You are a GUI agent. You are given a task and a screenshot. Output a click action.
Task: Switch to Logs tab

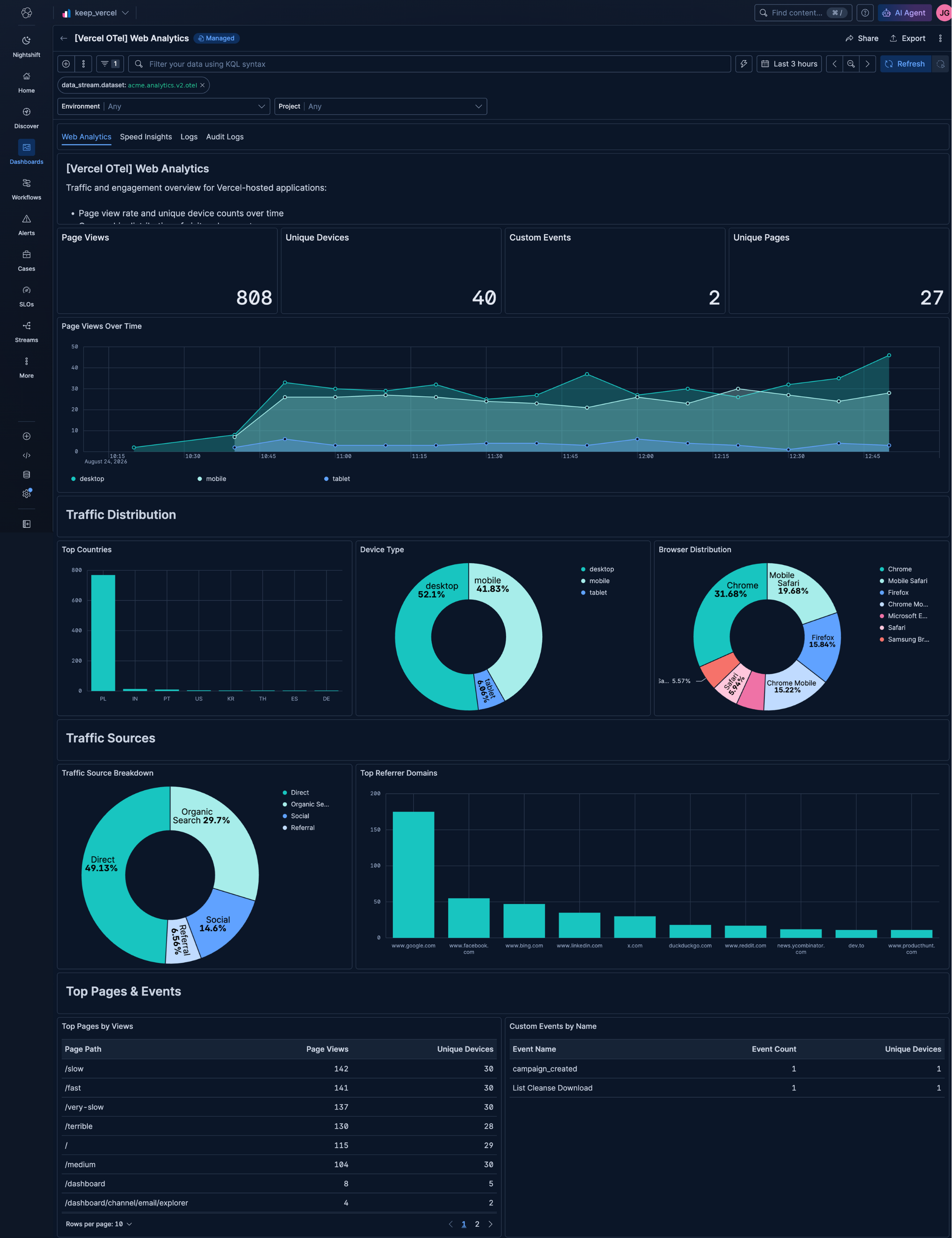(x=189, y=137)
